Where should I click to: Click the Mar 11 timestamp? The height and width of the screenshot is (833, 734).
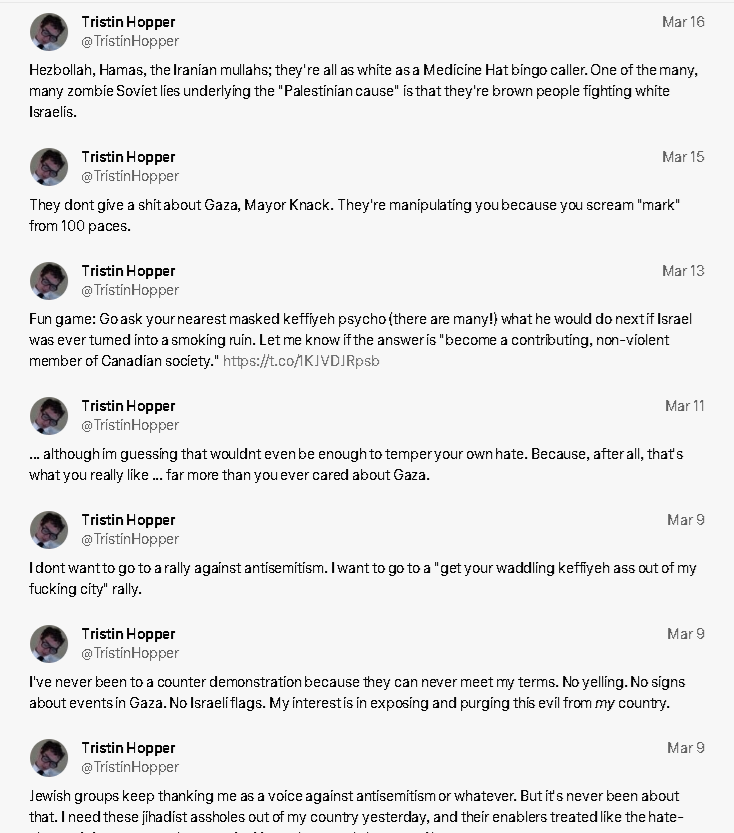(685, 406)
